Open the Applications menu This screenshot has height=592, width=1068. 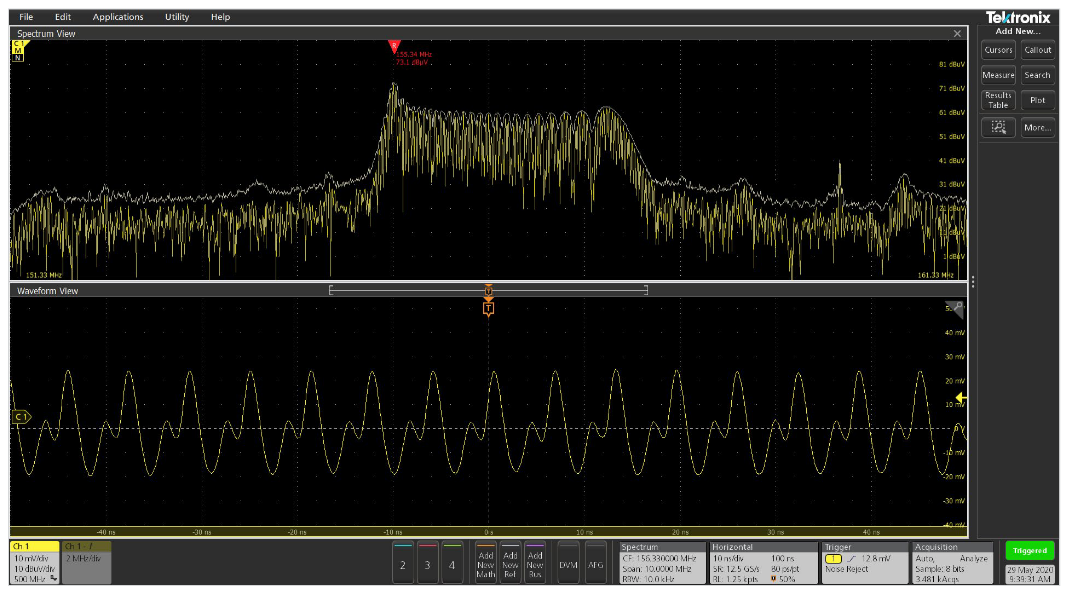(118, 17)
